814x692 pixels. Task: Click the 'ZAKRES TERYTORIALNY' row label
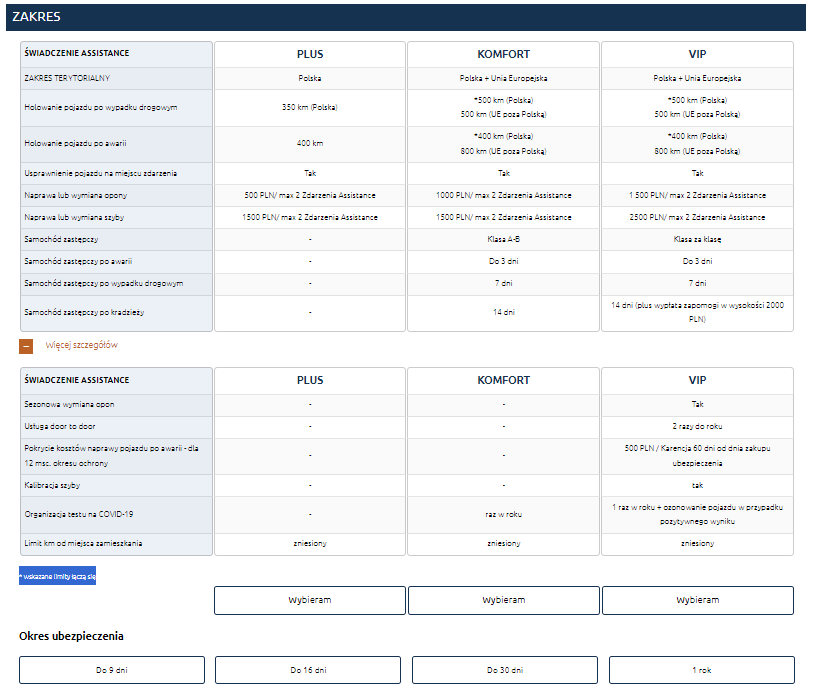click(x=66, y=78)
